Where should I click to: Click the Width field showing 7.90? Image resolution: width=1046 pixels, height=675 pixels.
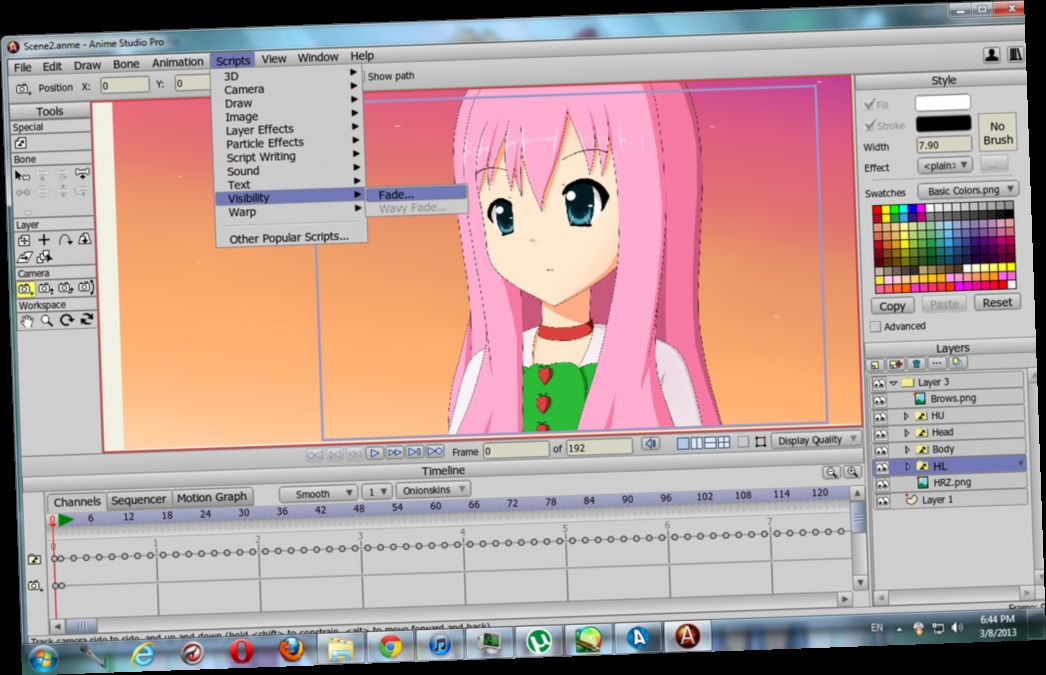pyautogui.click(x=944, y=144)
